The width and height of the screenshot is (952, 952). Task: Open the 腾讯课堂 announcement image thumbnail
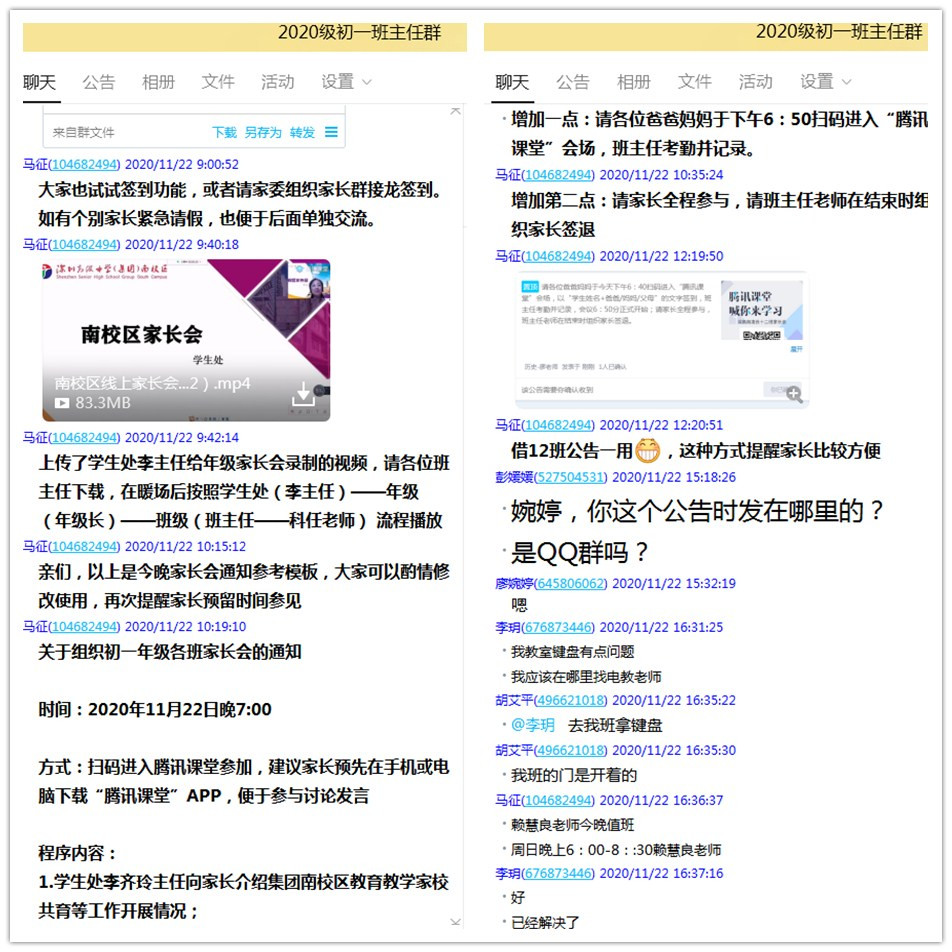coord(661,340)
